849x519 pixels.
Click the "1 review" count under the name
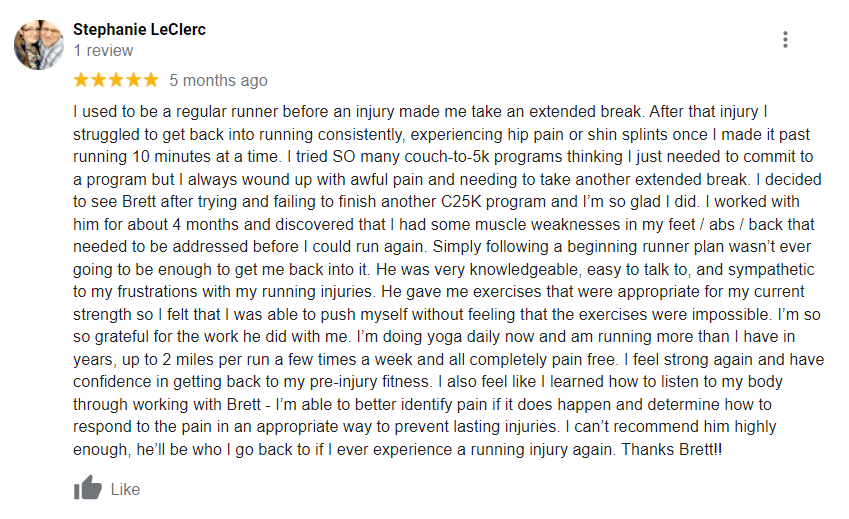click(103, 50)
